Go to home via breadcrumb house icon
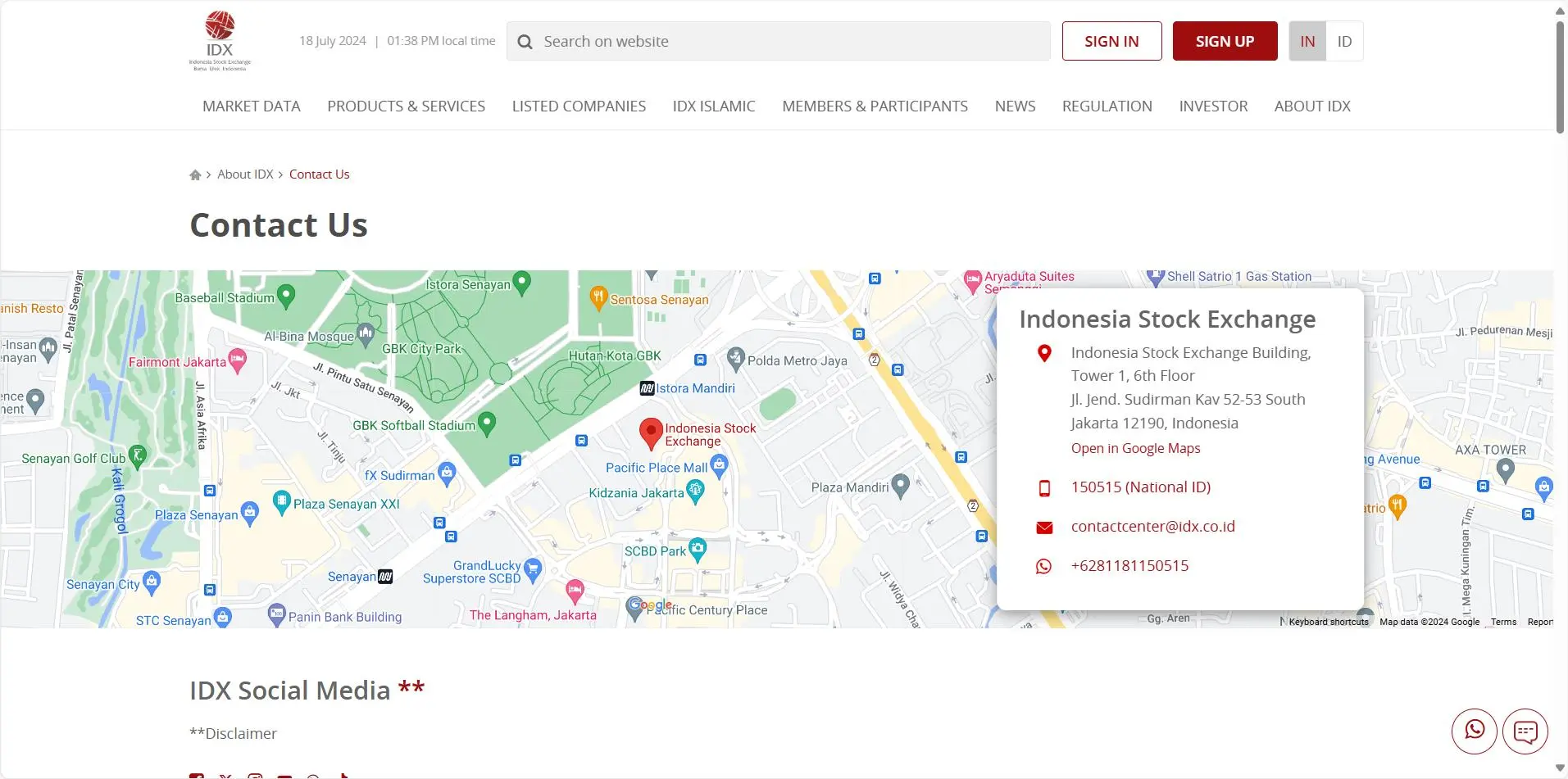1568x779 pixels. coord(195,174)
